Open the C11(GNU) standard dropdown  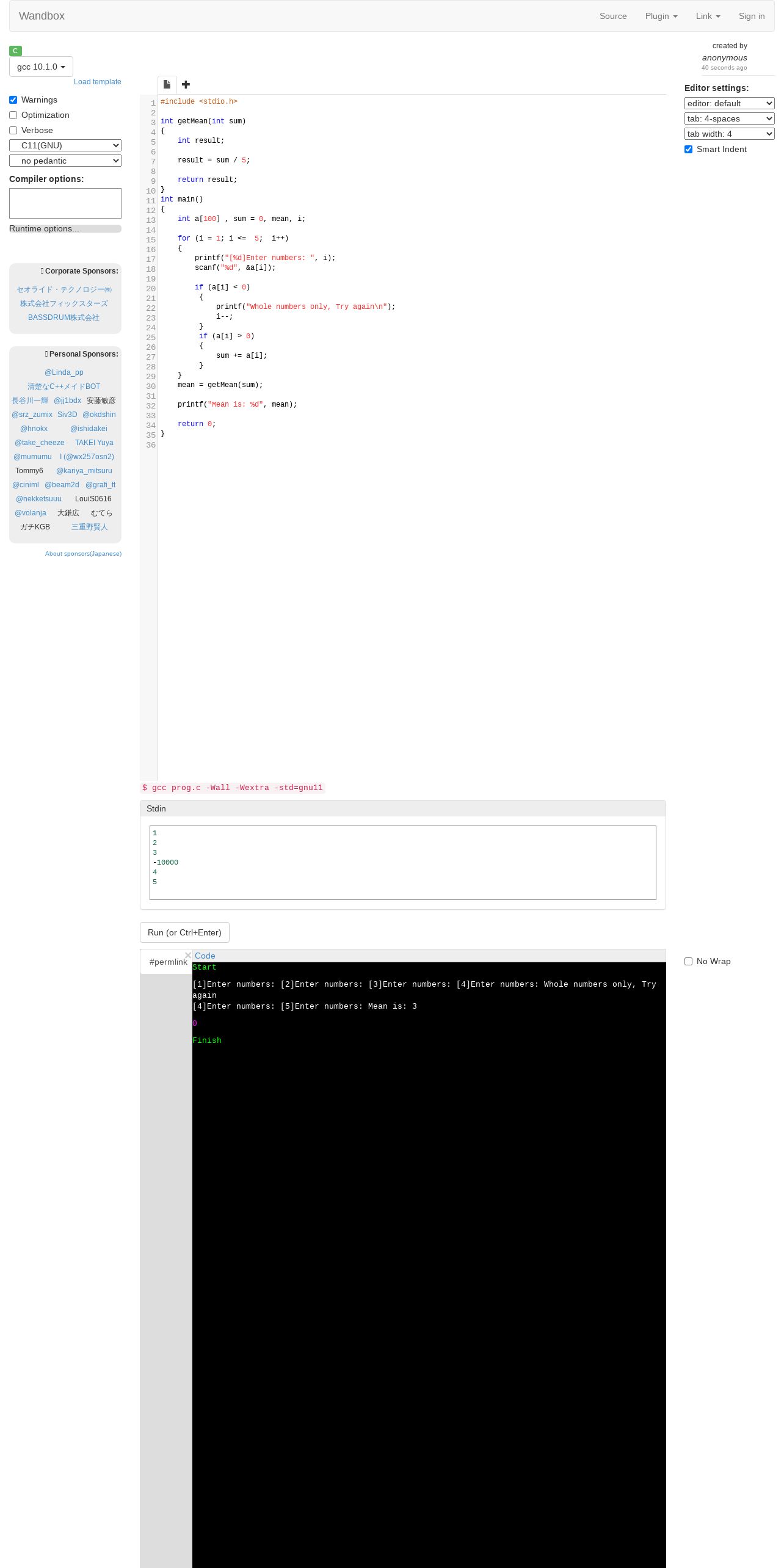click(65, 145)
